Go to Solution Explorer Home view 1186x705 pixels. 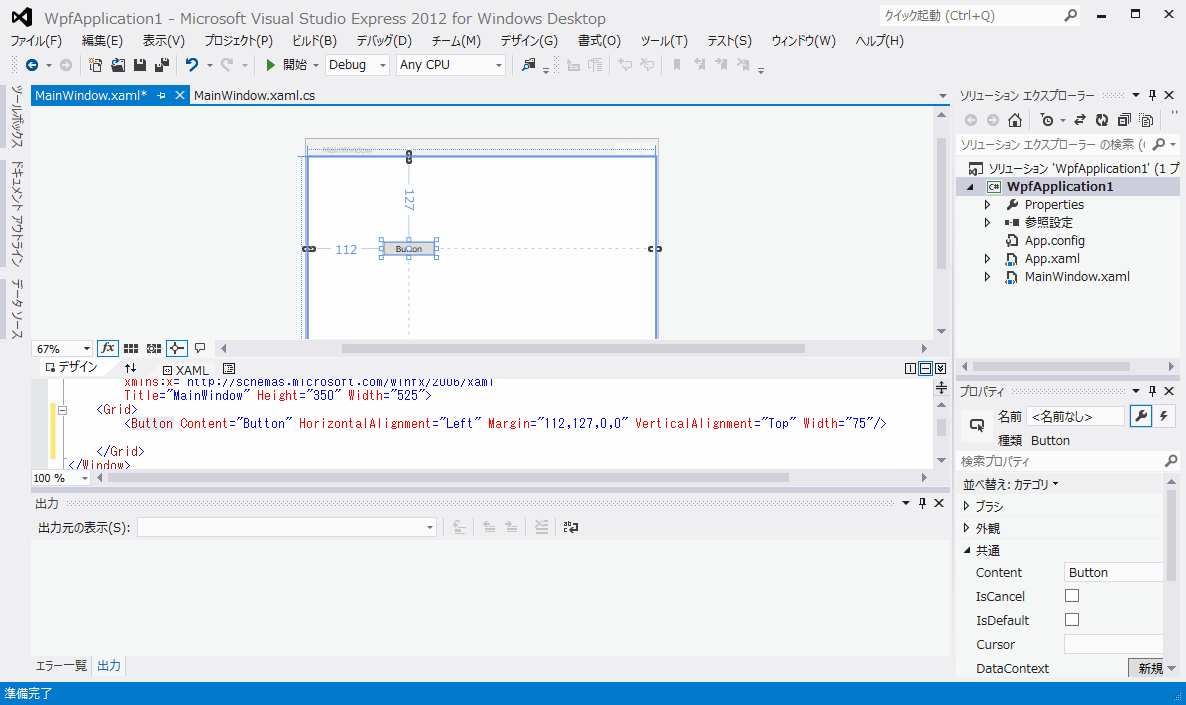pos(1015,120)
